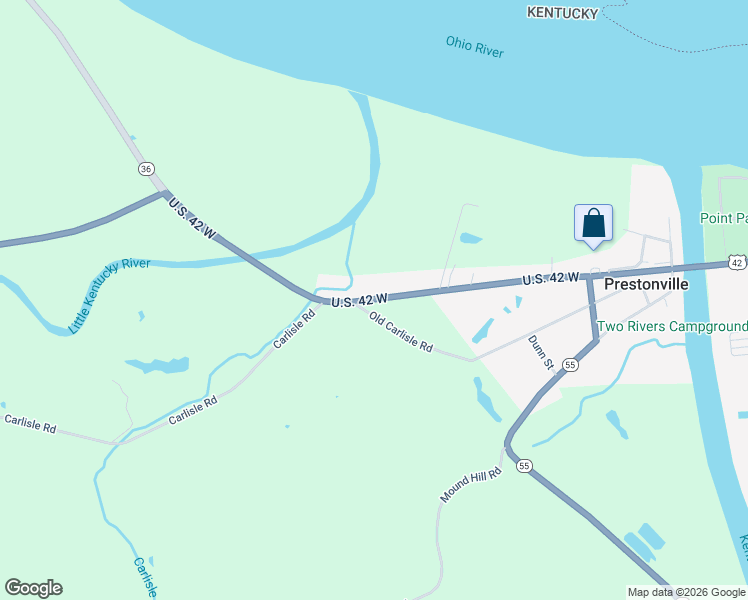Screen dimensions: 748x600
Task: Click the shopping bag map marker
Action: 593,226
